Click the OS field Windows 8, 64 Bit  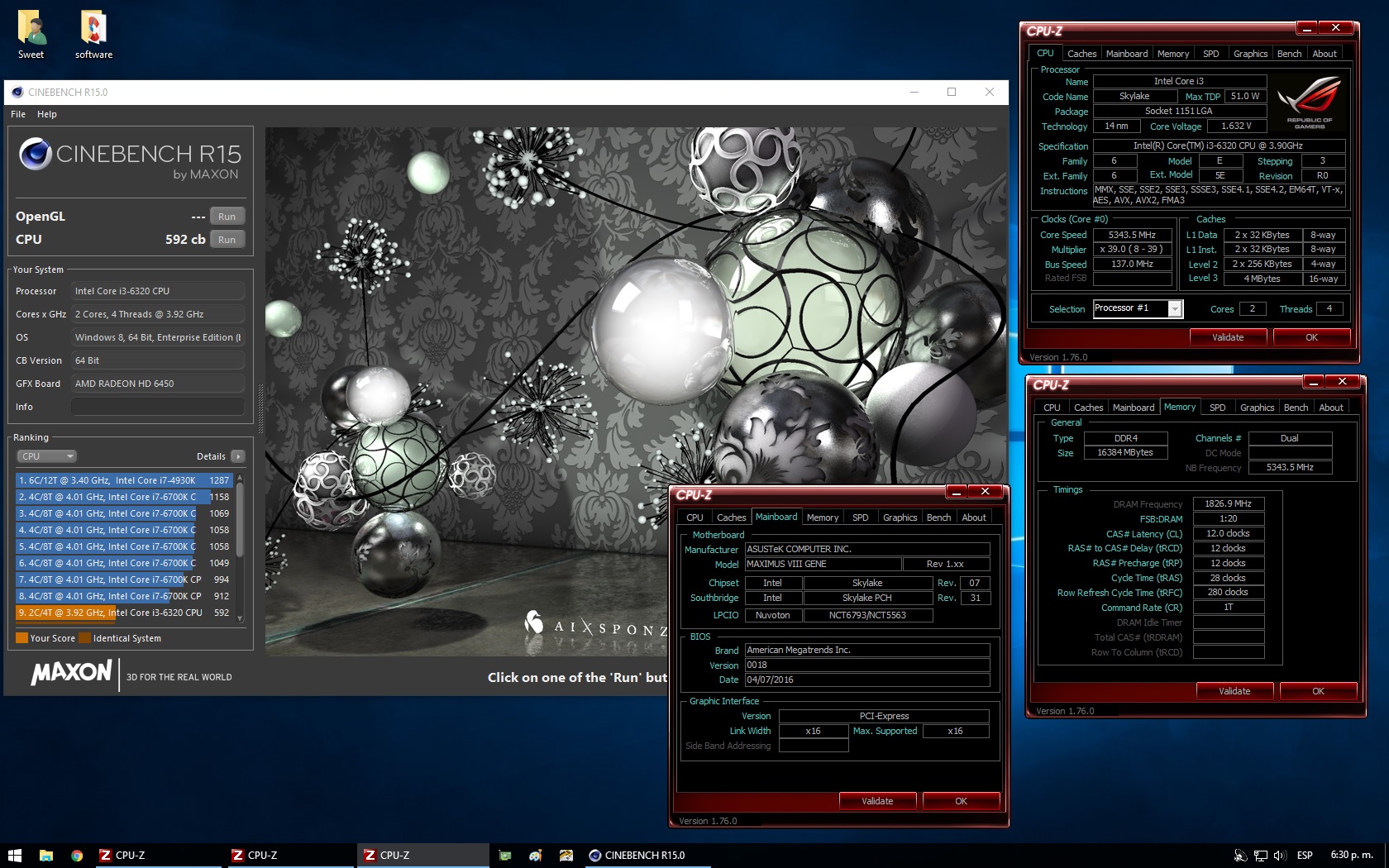pyautogui.click(x=157, y=337)
